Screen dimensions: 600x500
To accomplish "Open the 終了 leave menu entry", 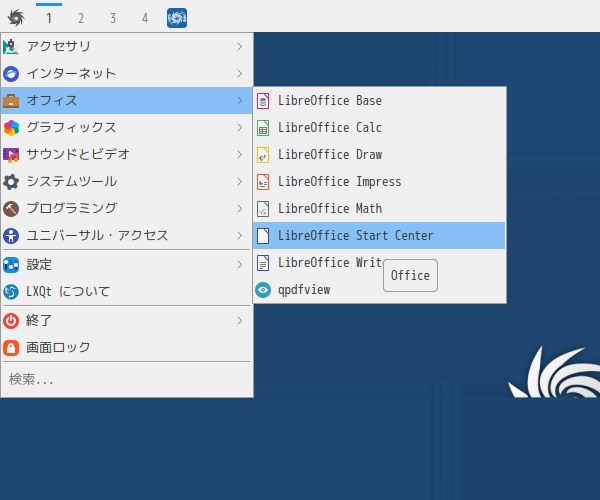I will [x=127, y=321].
